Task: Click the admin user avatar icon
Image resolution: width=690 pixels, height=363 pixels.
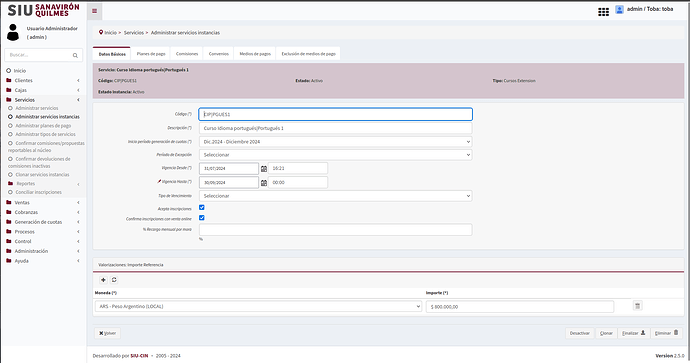Action: (x=619, y=9)
